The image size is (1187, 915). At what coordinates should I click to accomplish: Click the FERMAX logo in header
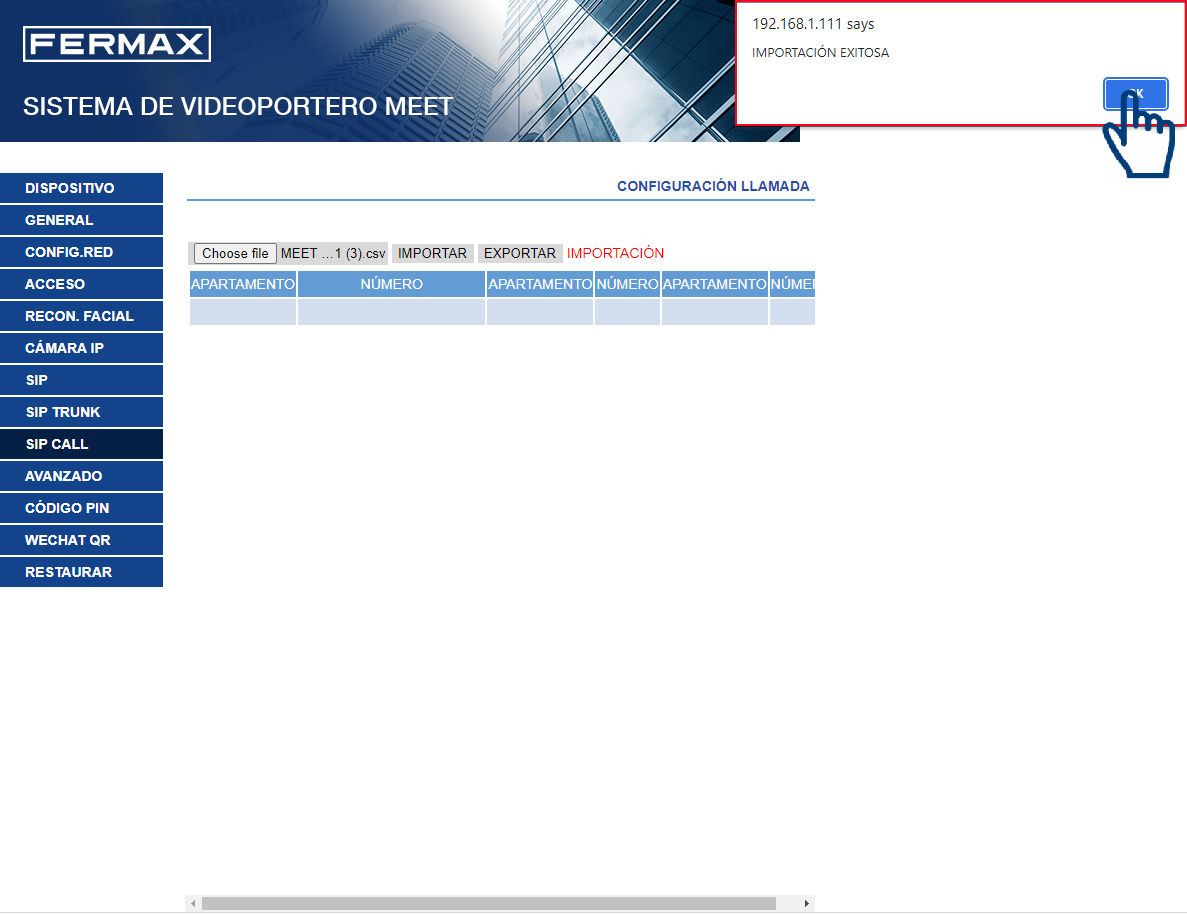(x=117, y=45)
